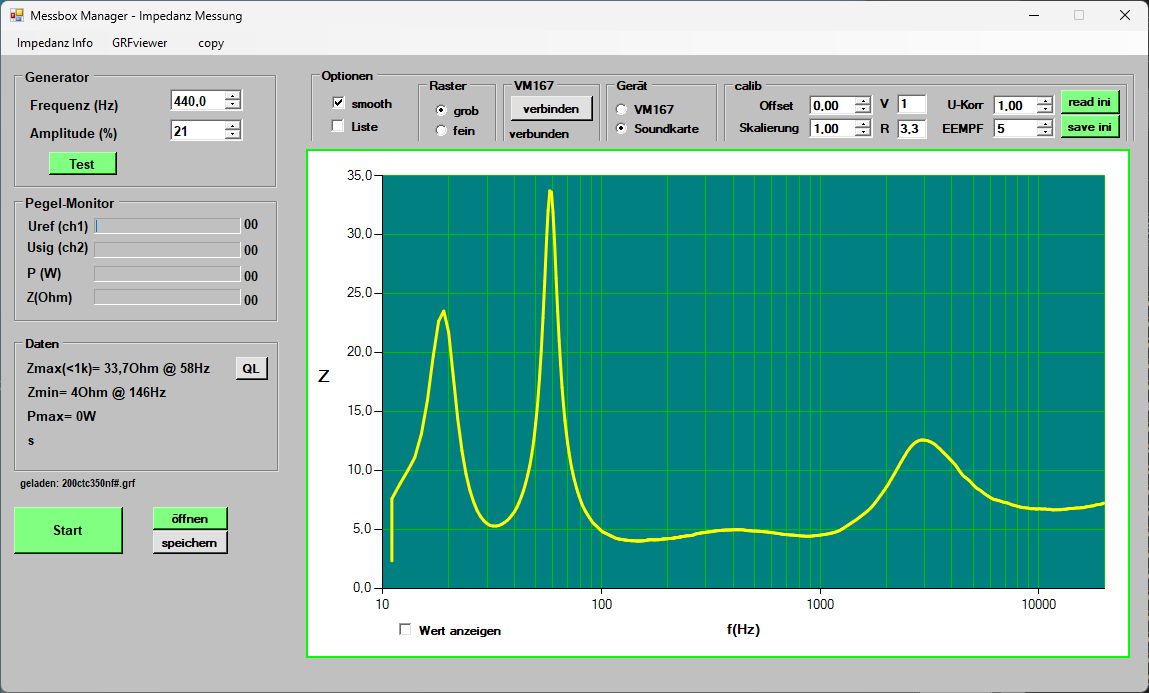Click the Messbox Manager app icon in title bar
The image size is (1149, 693).
point(16,16)
